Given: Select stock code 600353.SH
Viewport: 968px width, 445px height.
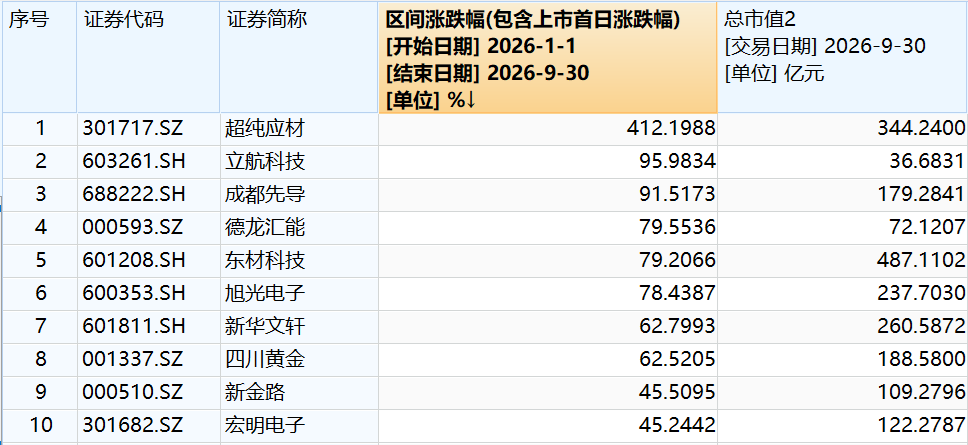Looking at the screenshot, I should pyautogui.click(x=134, y=293).
